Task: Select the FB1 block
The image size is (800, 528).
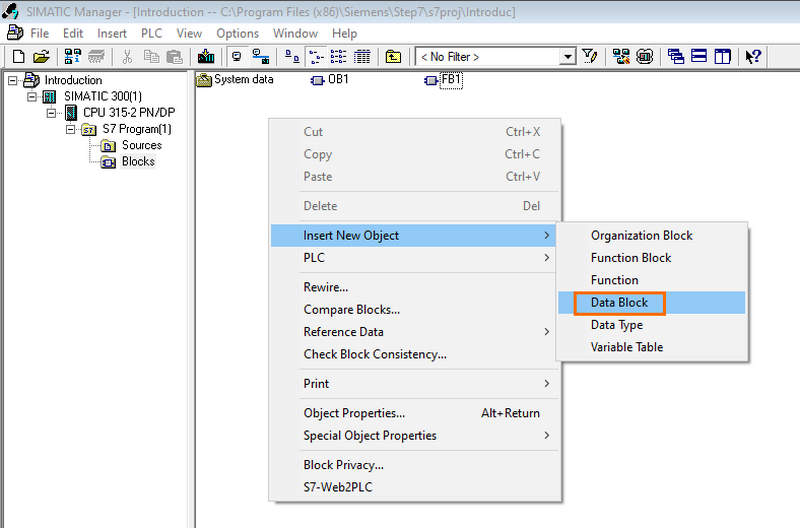Action: pyautogui.click(x=443, y=80)
